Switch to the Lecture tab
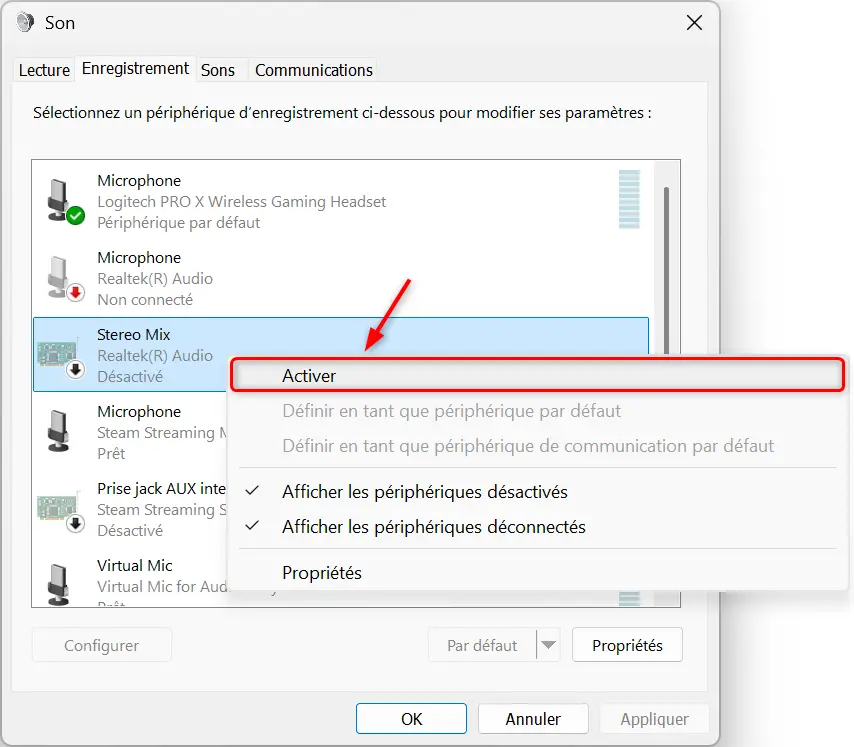 (x=44, y=70)
